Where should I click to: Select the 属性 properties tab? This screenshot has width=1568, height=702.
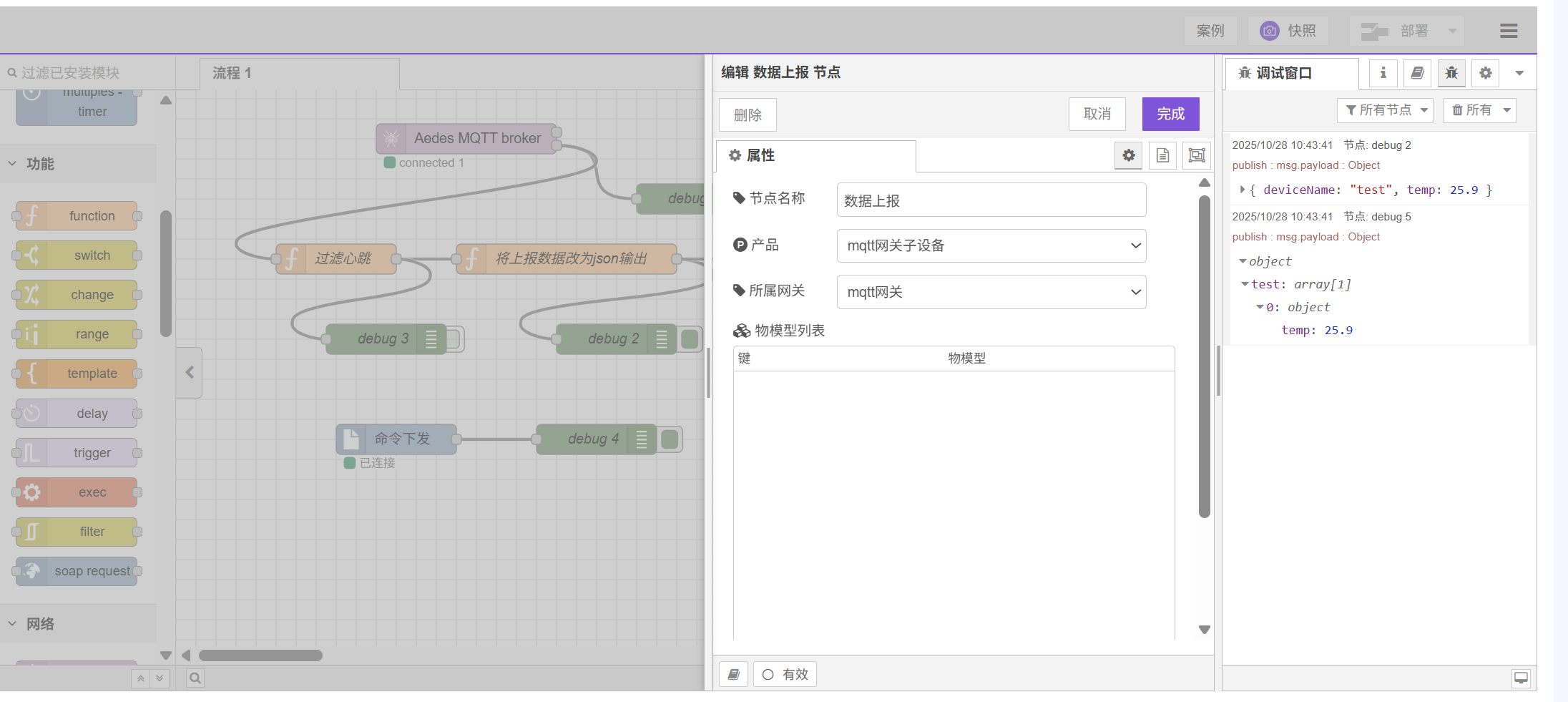point(815,155)
